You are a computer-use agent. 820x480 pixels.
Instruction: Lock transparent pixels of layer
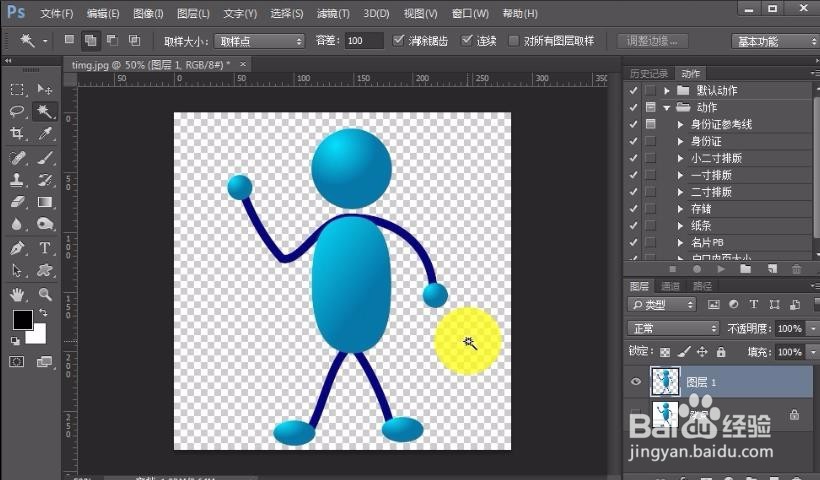pyautogui.click(x=665, y=352)
